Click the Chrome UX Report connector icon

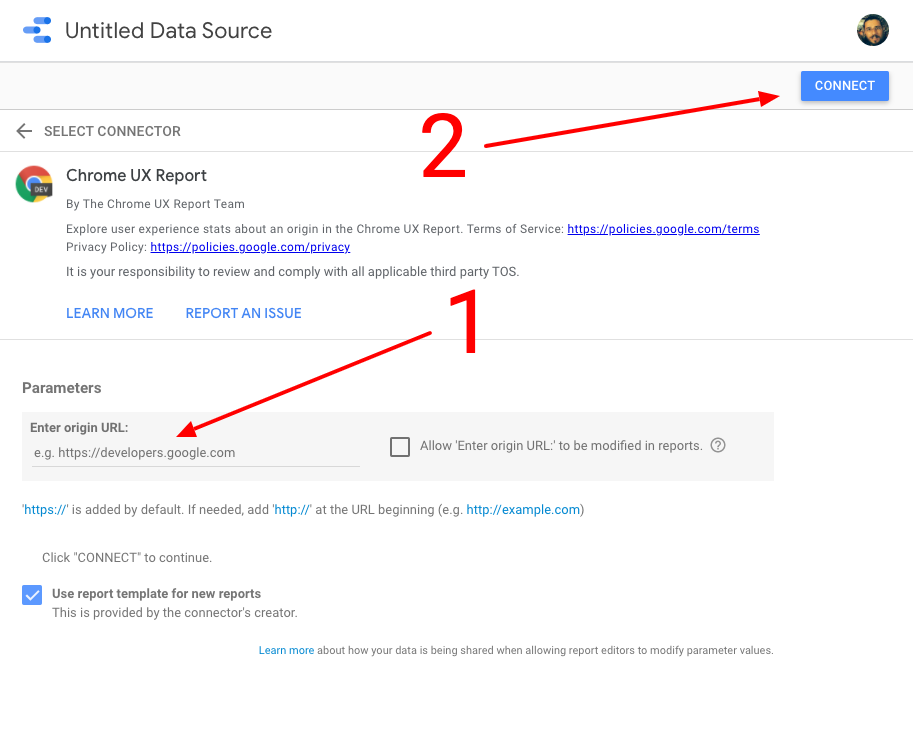pos(34,184)
